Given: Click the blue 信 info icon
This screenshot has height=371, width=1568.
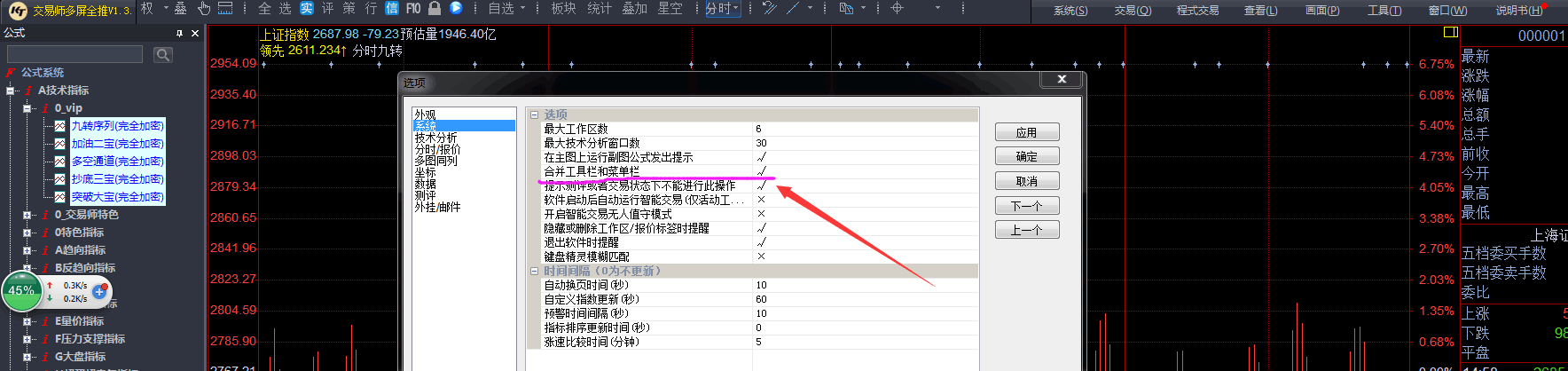Looking at the screenshot, I should [392, 8].
